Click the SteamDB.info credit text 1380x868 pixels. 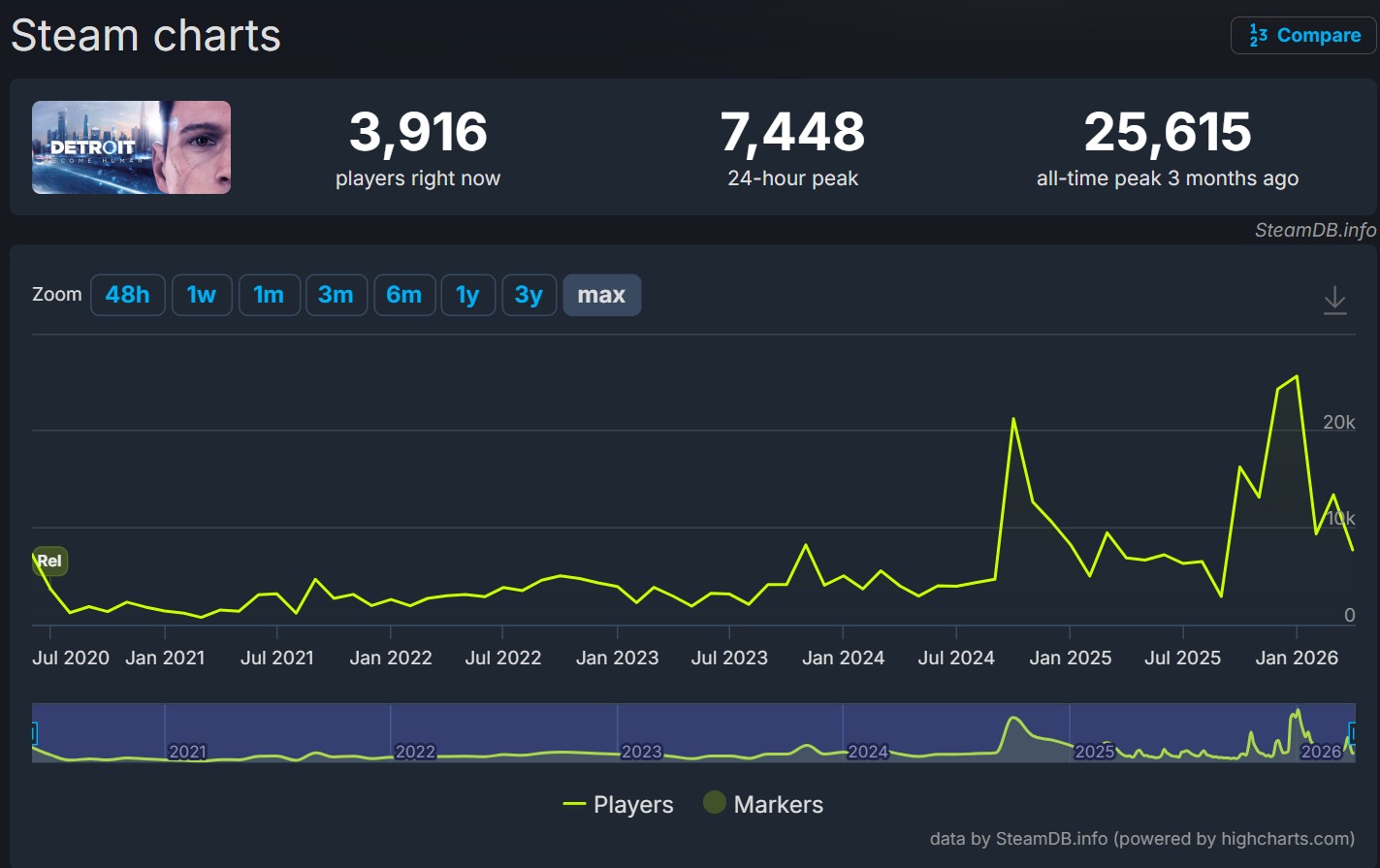pos(1315,230)
